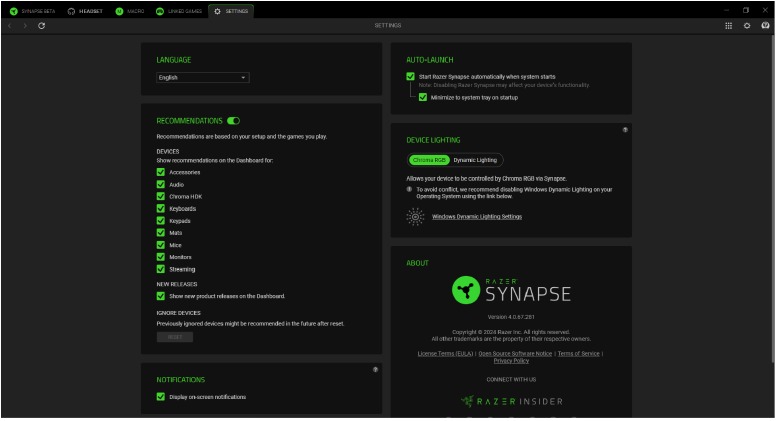Select Chroma RGB lighting mode
Screen dimensions: 777x421
click(429, 160)
